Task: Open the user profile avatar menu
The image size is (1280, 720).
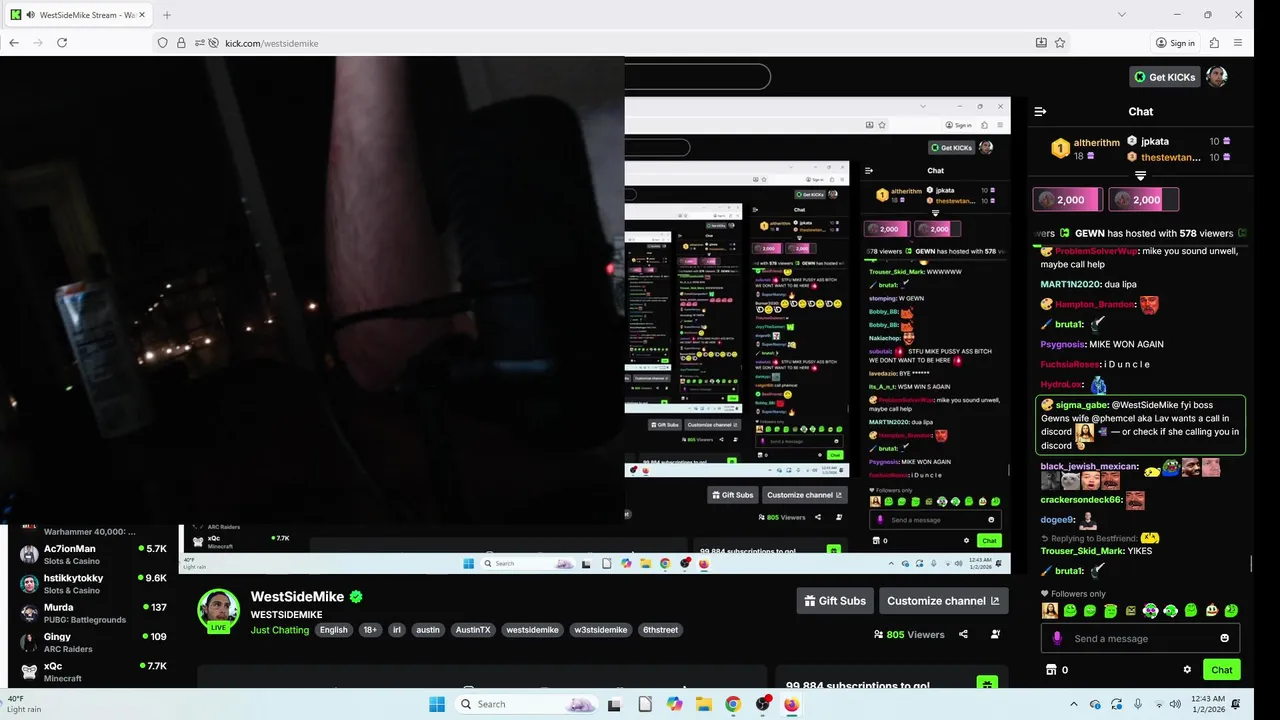Action: click(1216, 77)
